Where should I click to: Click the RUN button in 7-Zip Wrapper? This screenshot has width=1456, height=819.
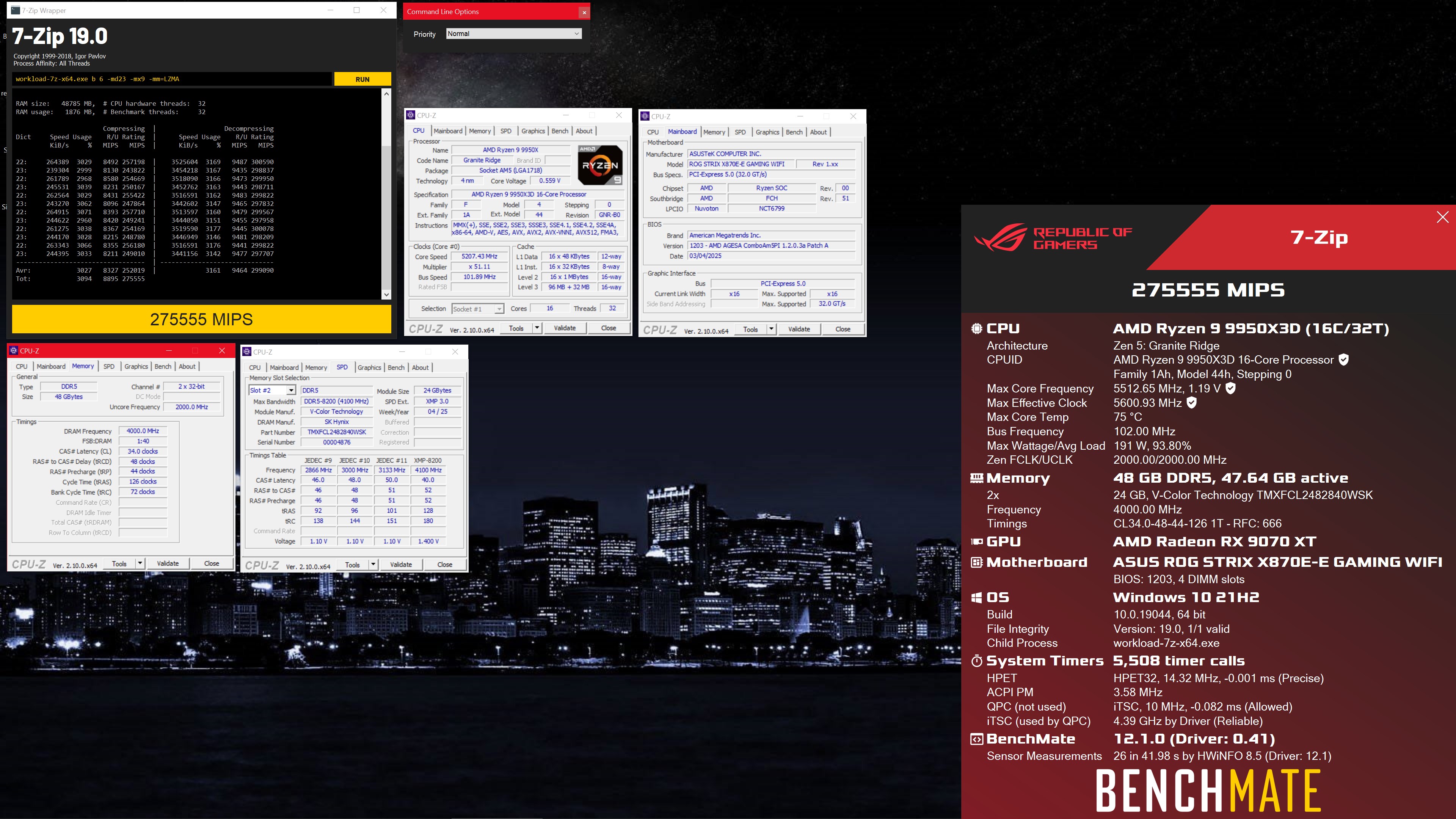coord(362,79)
